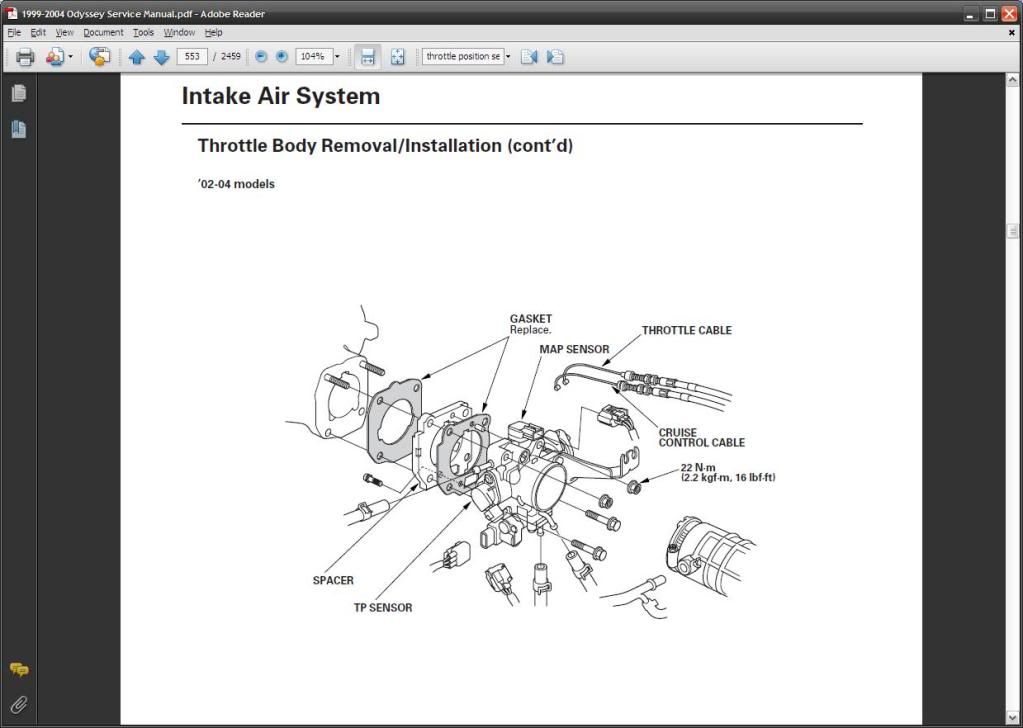
Task: Toggle continuous scrolling page mode
Action: pos(367,56)
